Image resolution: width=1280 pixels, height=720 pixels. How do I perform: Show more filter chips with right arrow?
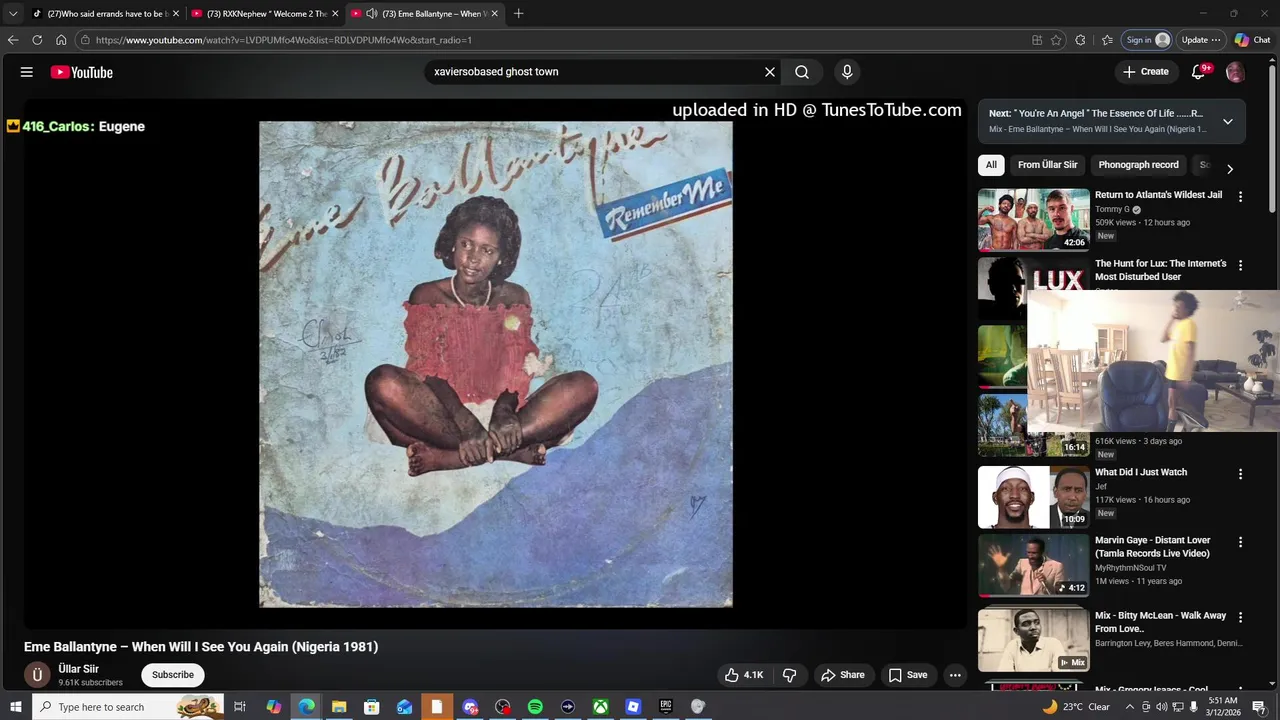1230,169
